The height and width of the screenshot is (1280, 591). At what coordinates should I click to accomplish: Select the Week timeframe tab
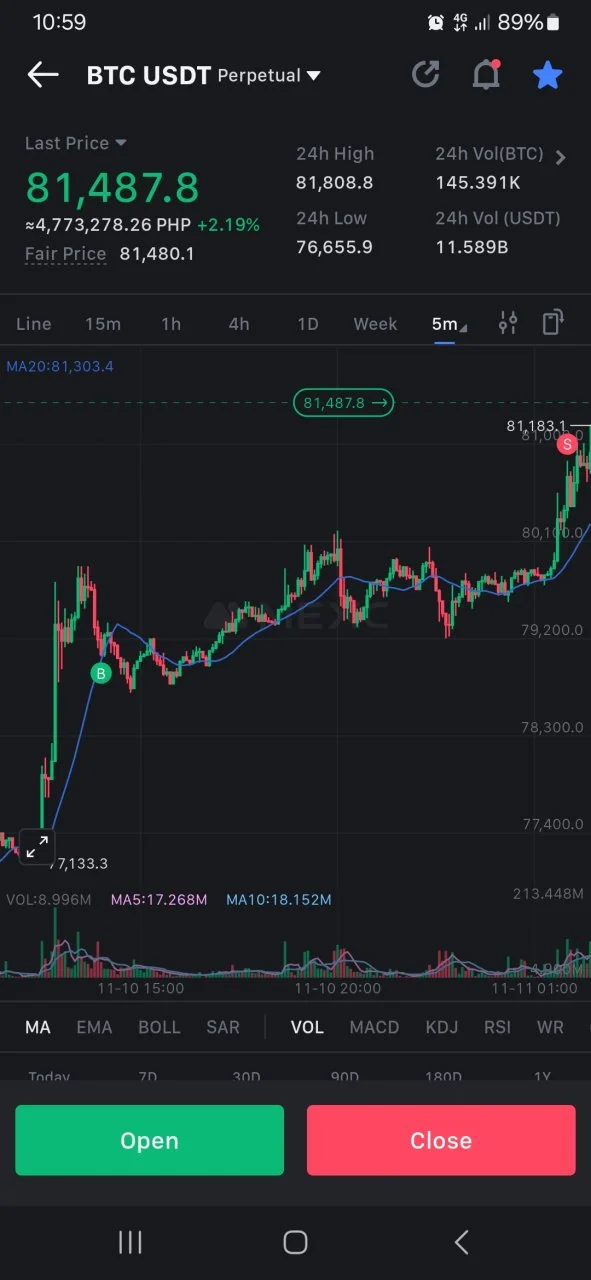click(375, 324)
